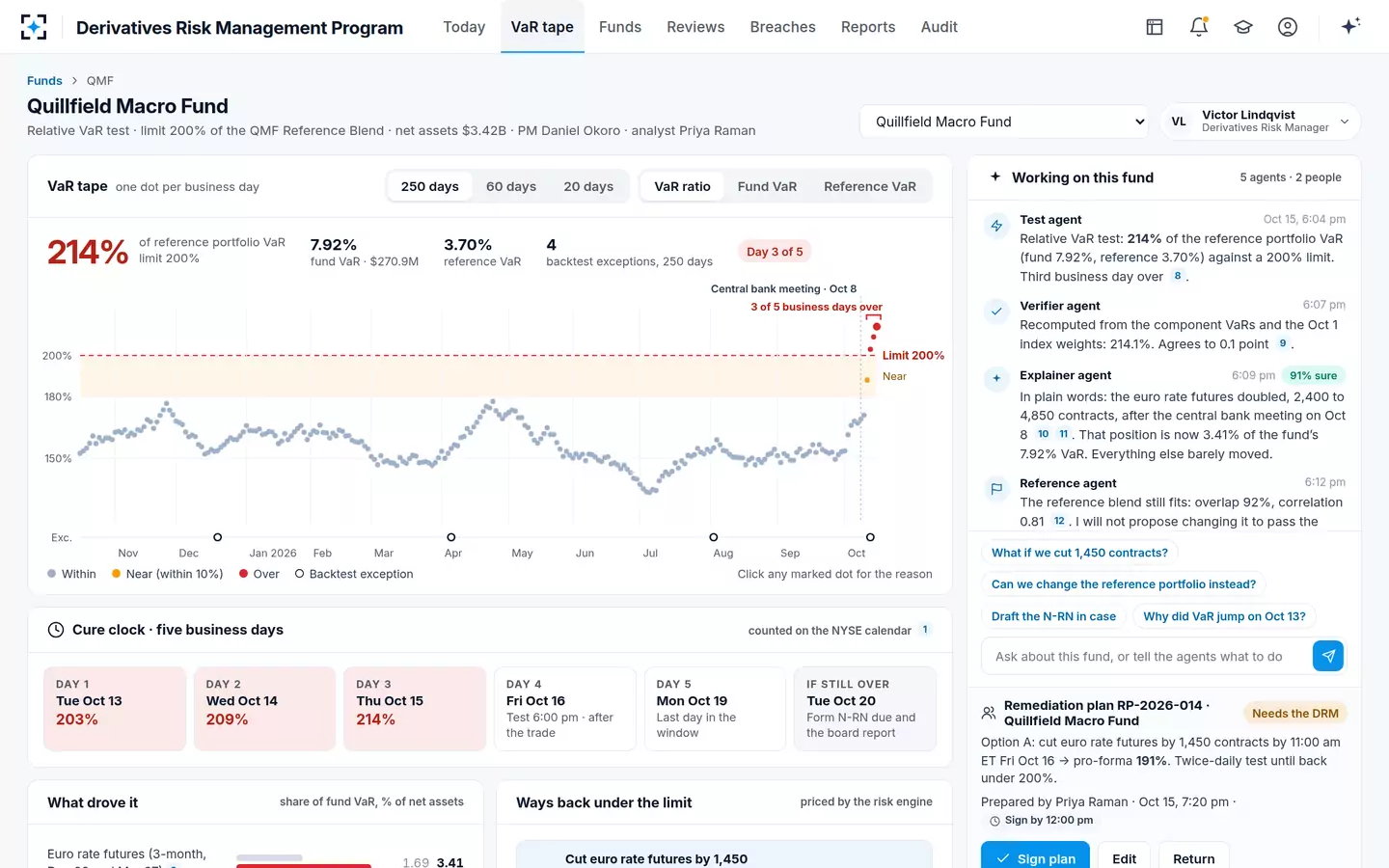Viewport: 1389px width, 868px height.
Task: Send the message with paper-plane icon
Action: 1328,656
